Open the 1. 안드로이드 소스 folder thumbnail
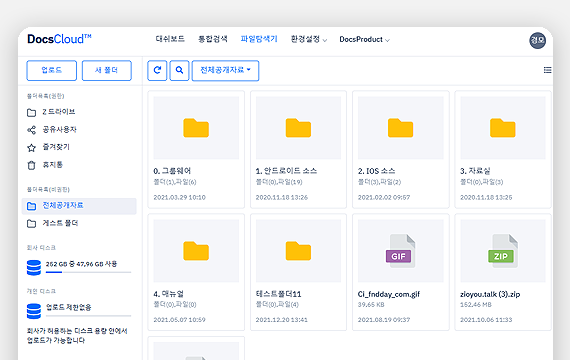Image resolution: width=570 pixels, height=360 pixels. click(298, 128)
